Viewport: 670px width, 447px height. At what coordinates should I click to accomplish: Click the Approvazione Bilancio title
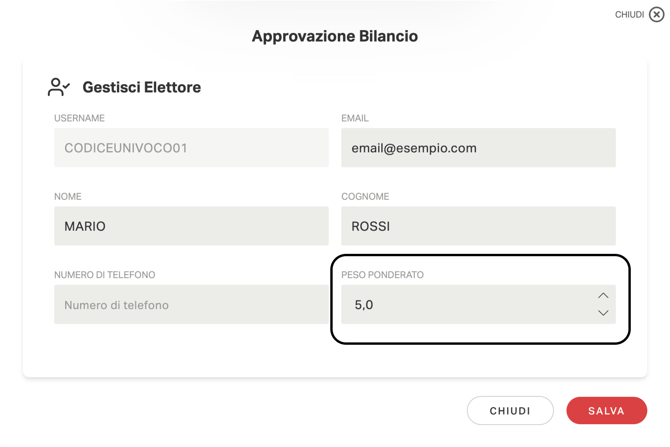[335, 37]
